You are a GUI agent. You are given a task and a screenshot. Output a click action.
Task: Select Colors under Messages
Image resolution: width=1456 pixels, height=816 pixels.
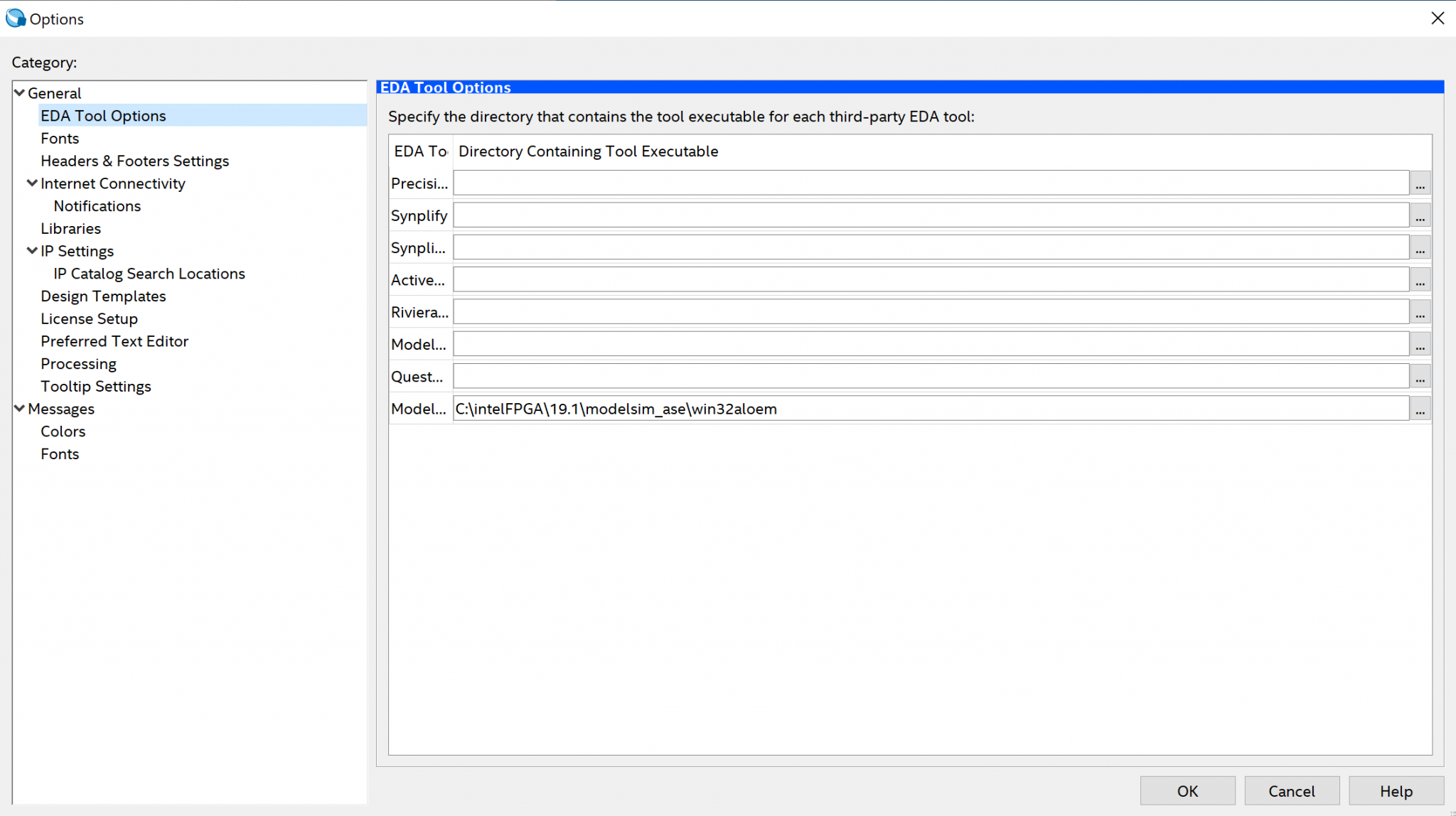point(63,431)
